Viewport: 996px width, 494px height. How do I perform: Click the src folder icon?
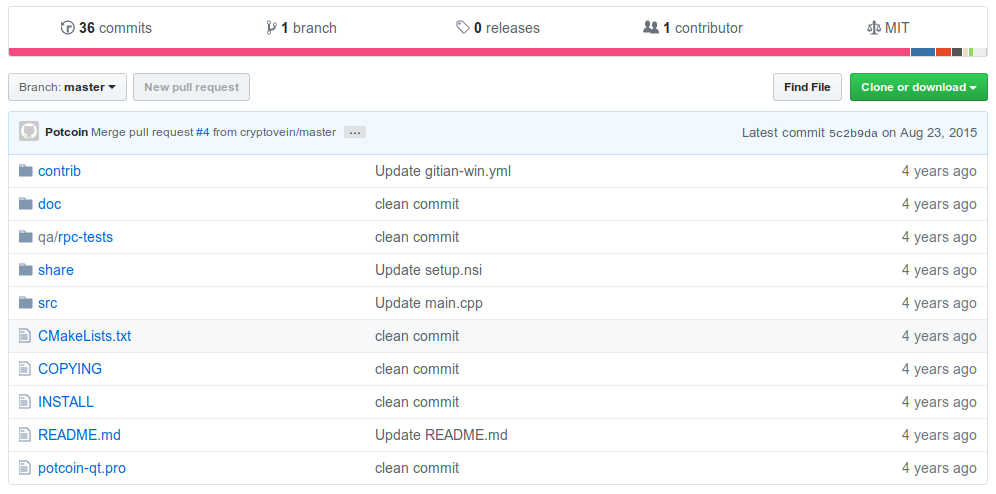pyautogui.click(x=25, y=303)
